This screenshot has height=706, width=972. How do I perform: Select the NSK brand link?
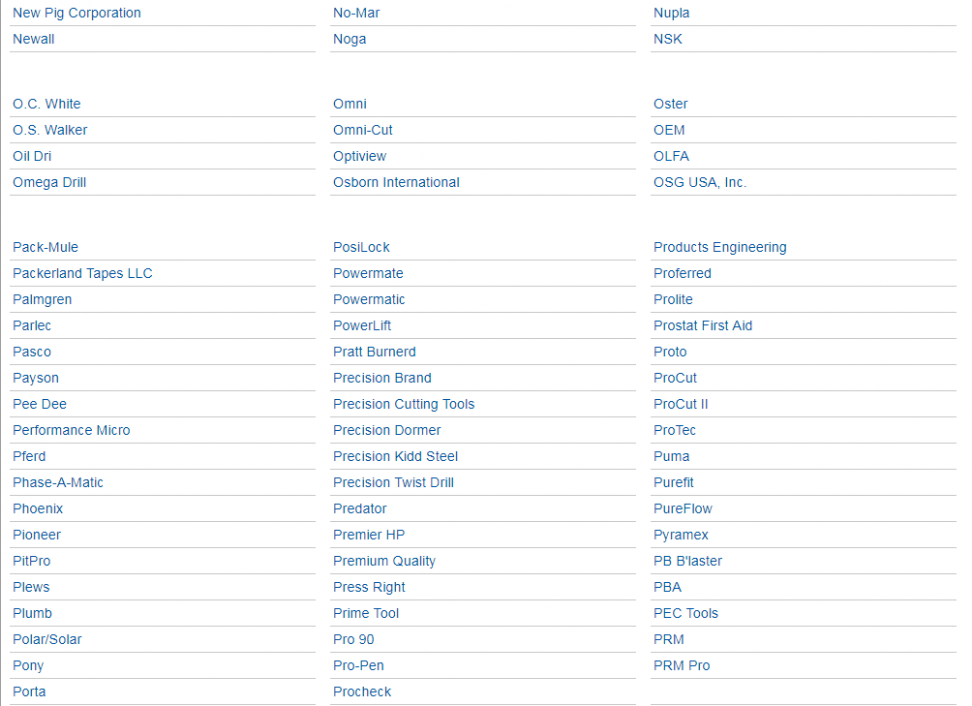(x=668, y=39)
